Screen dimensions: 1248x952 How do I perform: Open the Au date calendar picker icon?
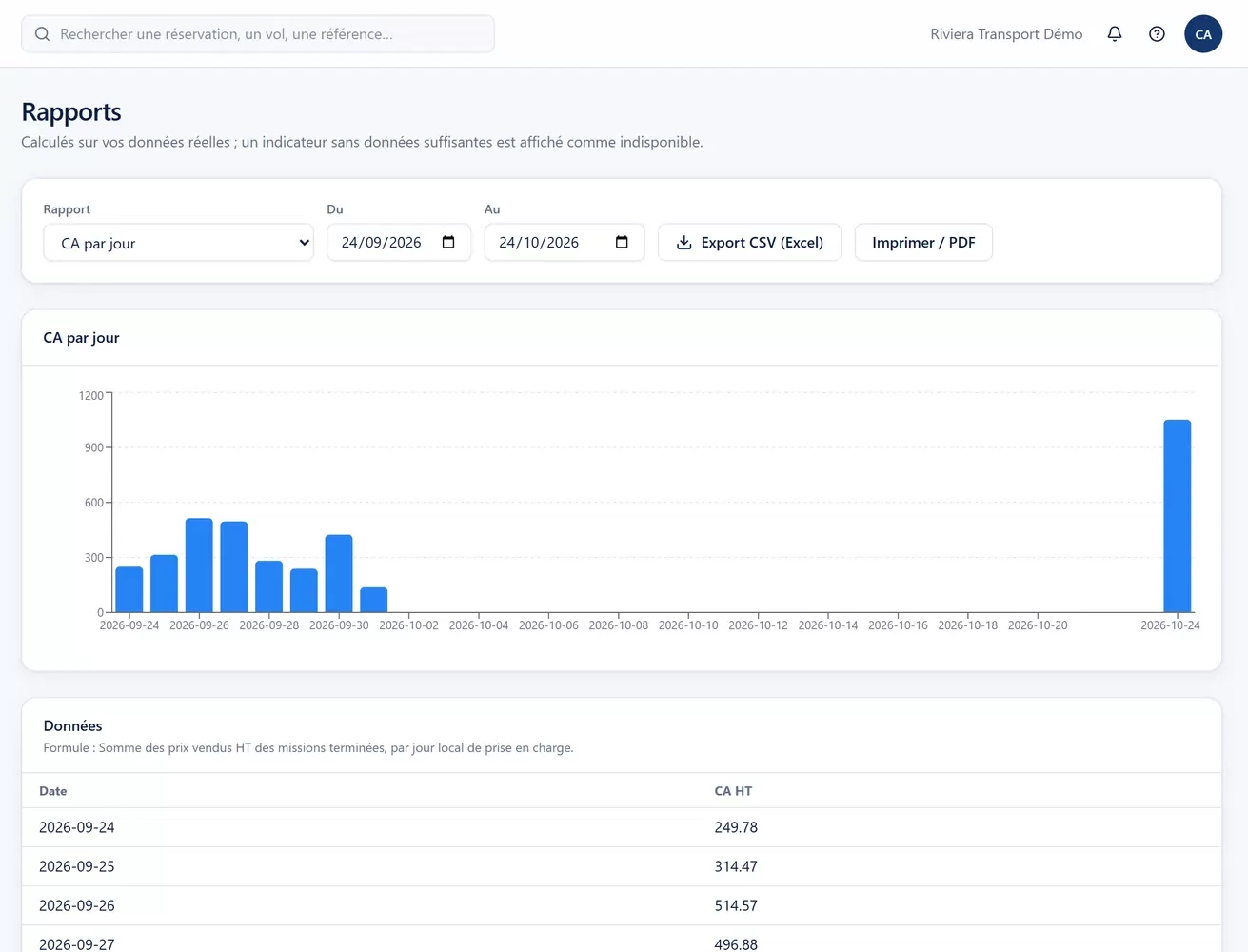coord(622,242)
